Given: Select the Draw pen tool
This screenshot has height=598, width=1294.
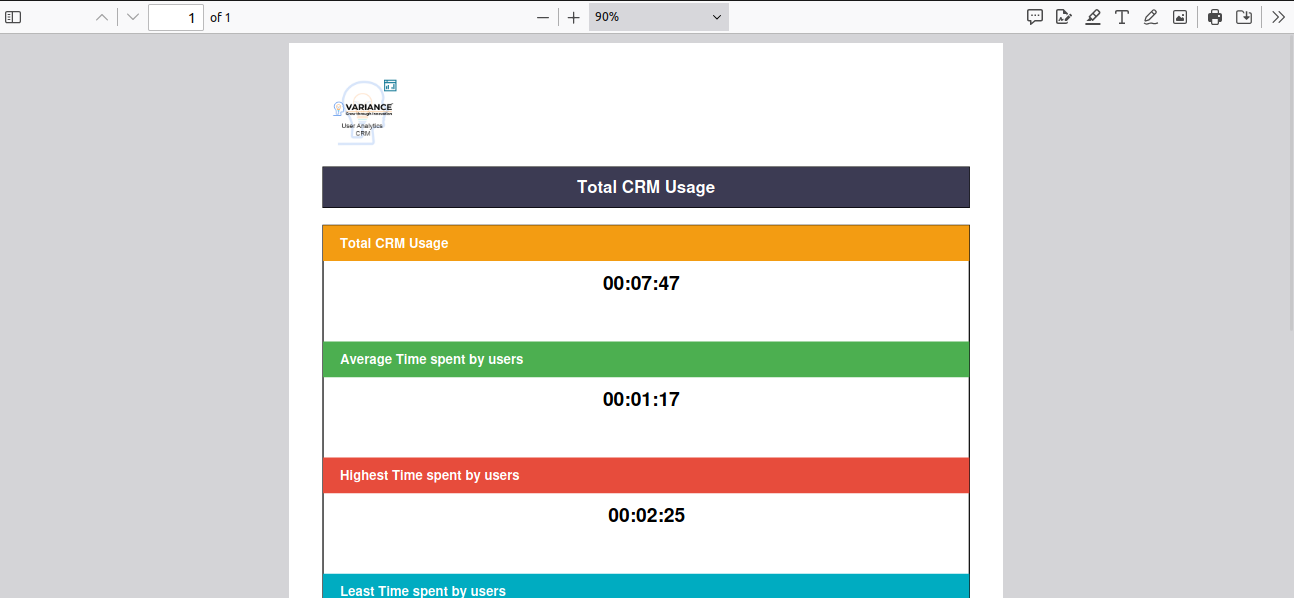Looking at the screenshot, I should pos(1151,17).
